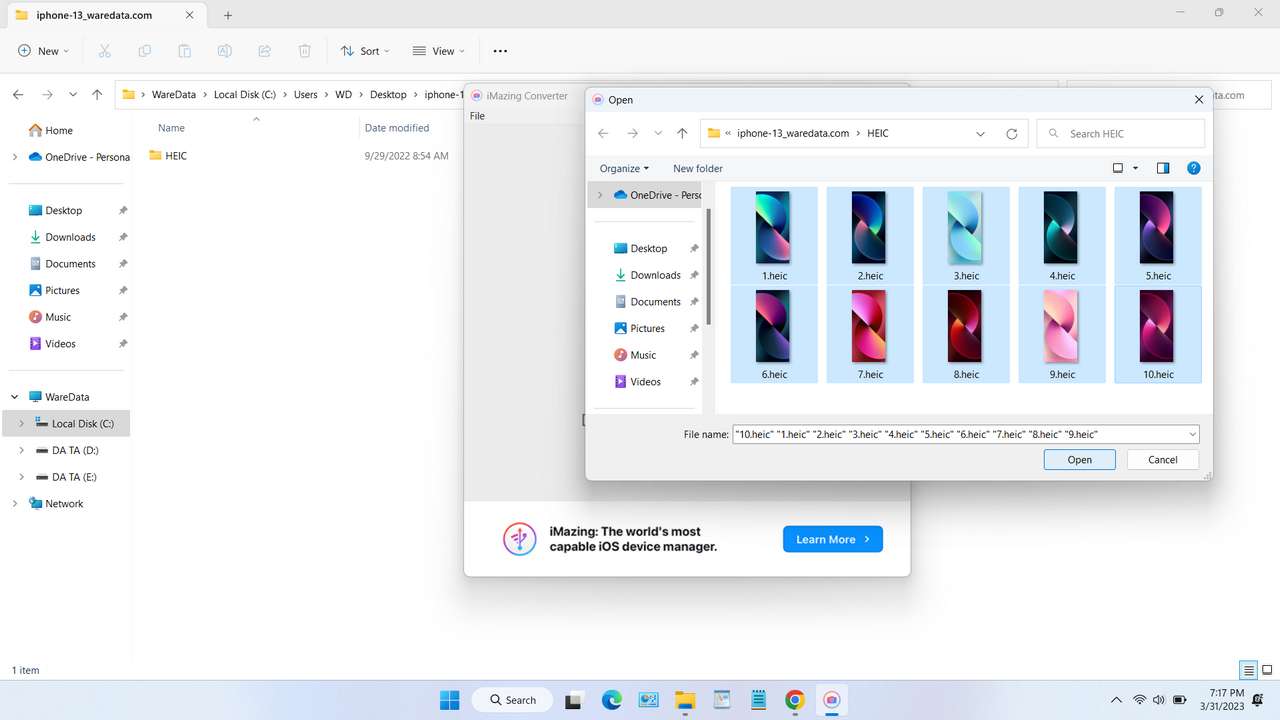The width and height of the screenshot is (1280, 720).
Task: Click the File menu in iMazing Converter
Action: pyautogui.click(x=477, y=115)
